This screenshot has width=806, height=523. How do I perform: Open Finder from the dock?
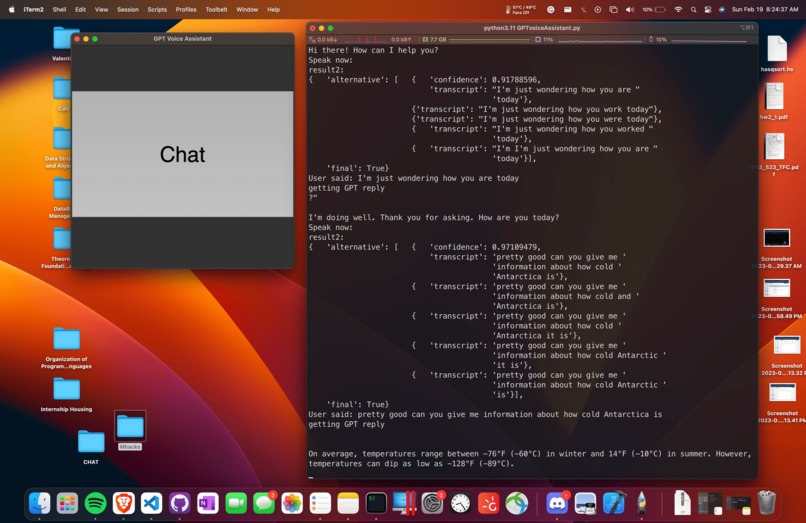[40, 503]
